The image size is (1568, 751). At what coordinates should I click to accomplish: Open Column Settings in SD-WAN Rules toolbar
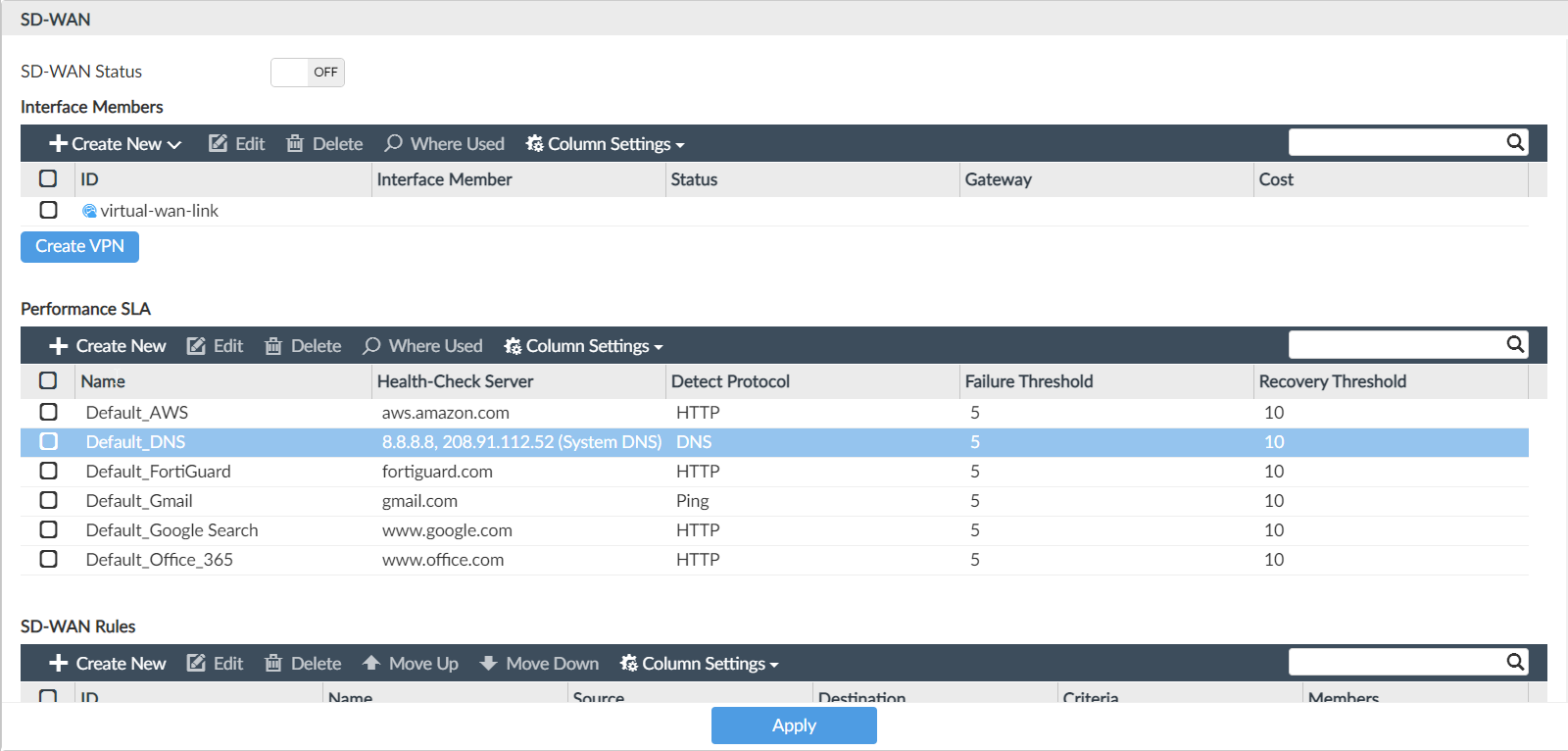click(x=700, y=664)
